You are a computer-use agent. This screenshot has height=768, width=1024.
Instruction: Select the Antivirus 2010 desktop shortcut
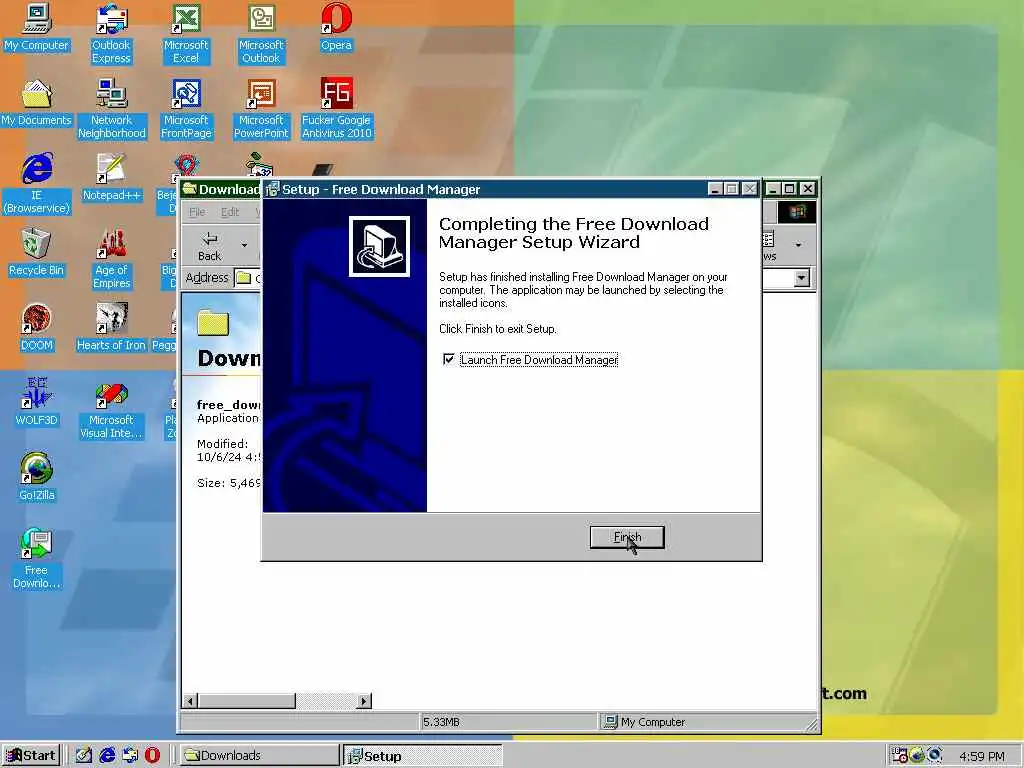(336, 109)
